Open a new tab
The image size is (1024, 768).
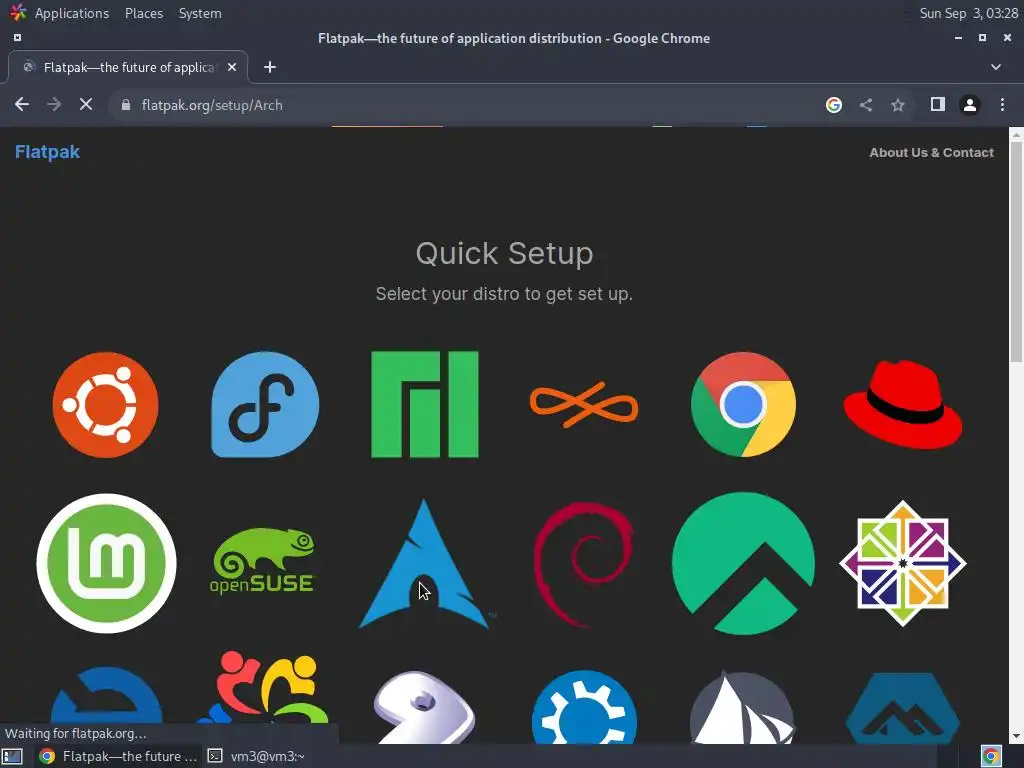[x=270, y=67]
